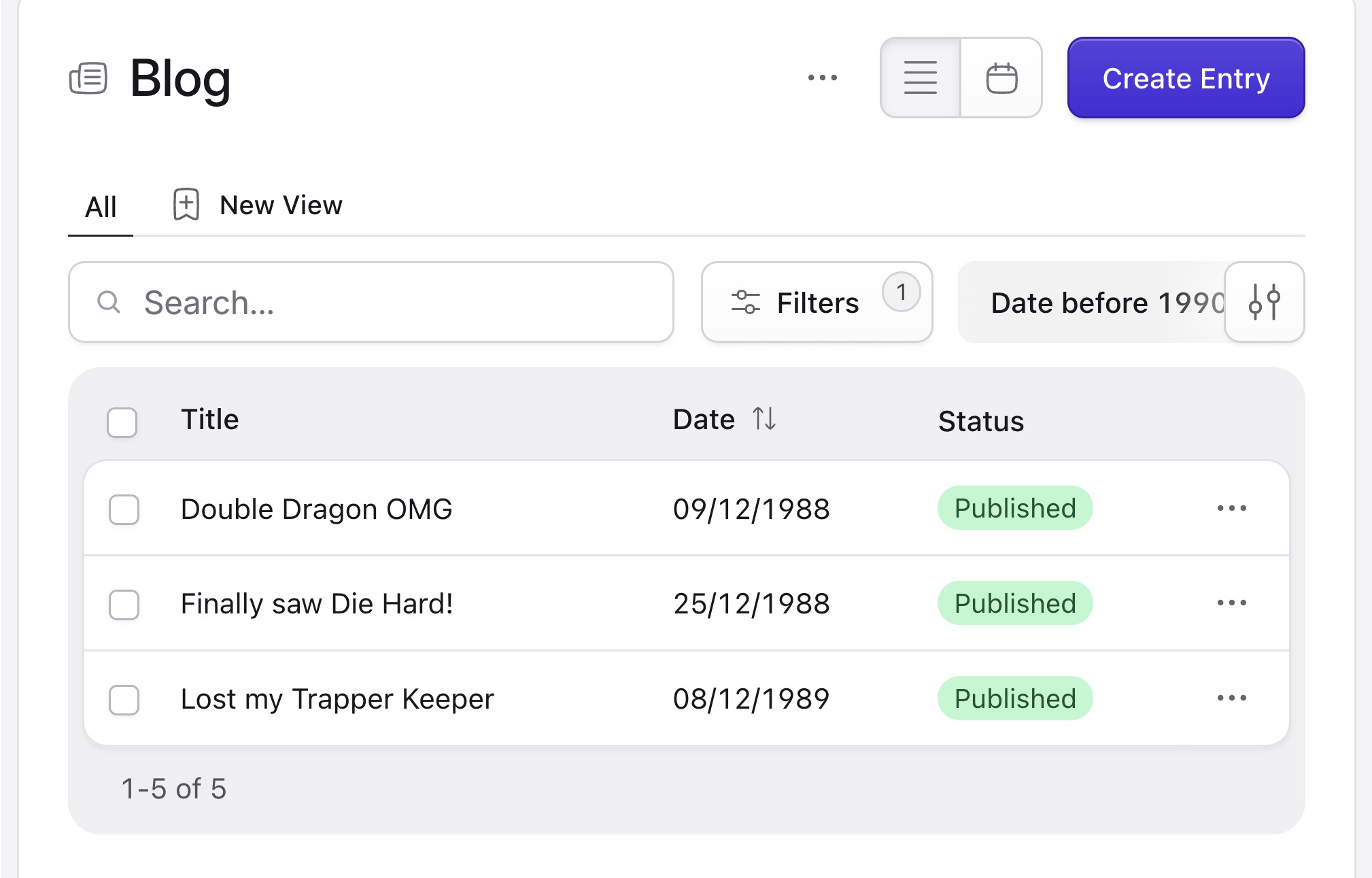
Task: Check the Double Dragon OMG row
Action: [x=124, y=509]
